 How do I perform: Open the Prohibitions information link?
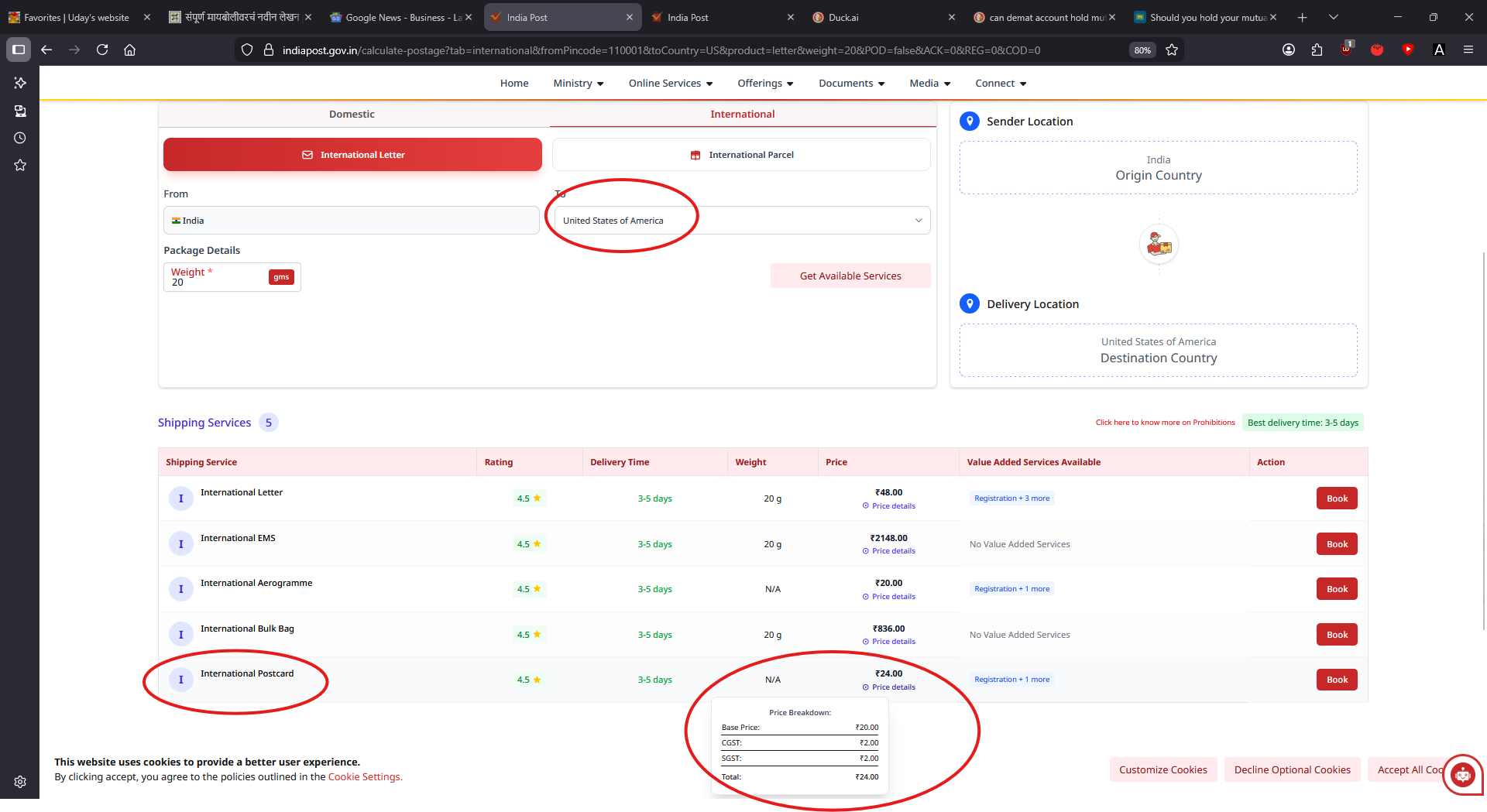tap(1165, 423)
